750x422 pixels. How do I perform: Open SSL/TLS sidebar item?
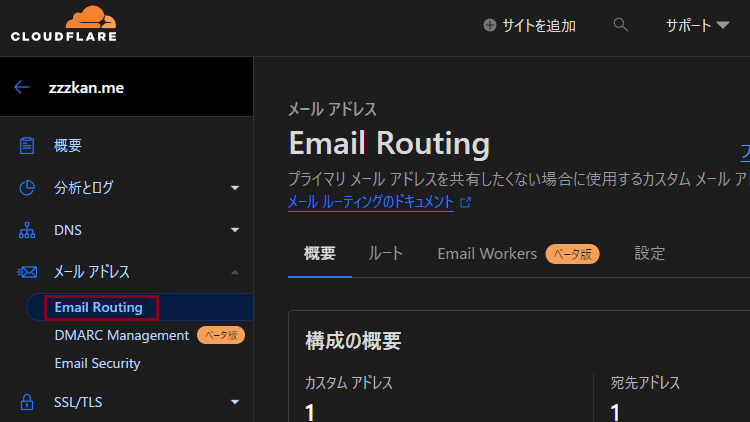(x=78, y=402)
